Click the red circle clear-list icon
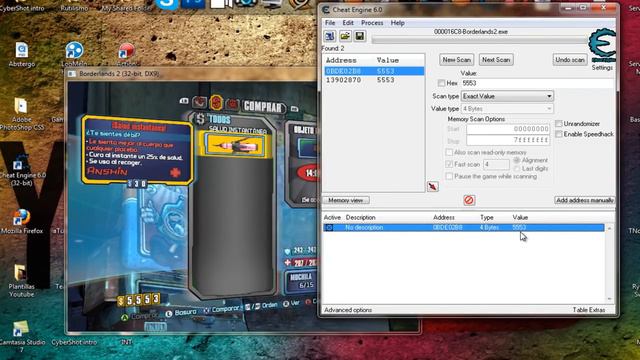The height and width of the screenshot is (360, 640). [469, 200]
